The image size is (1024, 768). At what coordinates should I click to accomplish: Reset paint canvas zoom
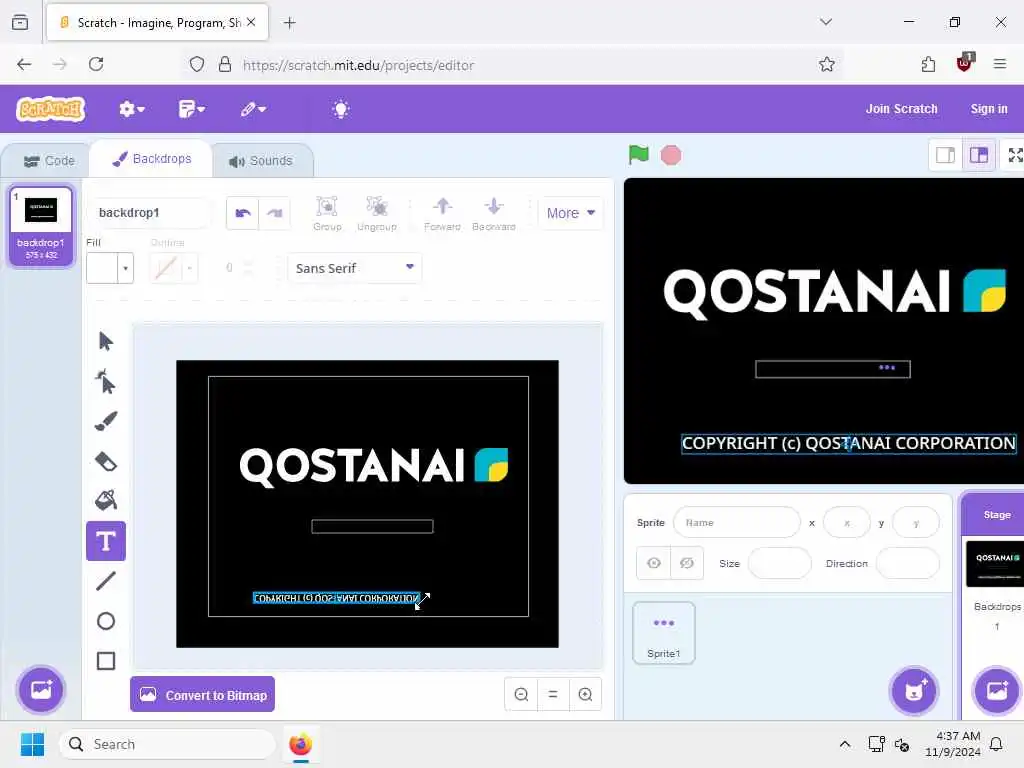pyautogui.click(x=553, y=694)
